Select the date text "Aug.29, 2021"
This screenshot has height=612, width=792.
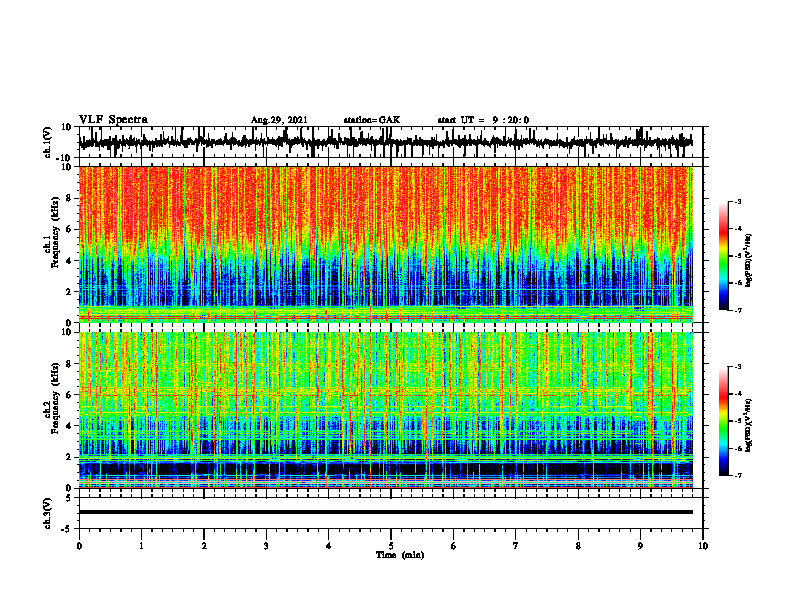click(x=279, y=120)
